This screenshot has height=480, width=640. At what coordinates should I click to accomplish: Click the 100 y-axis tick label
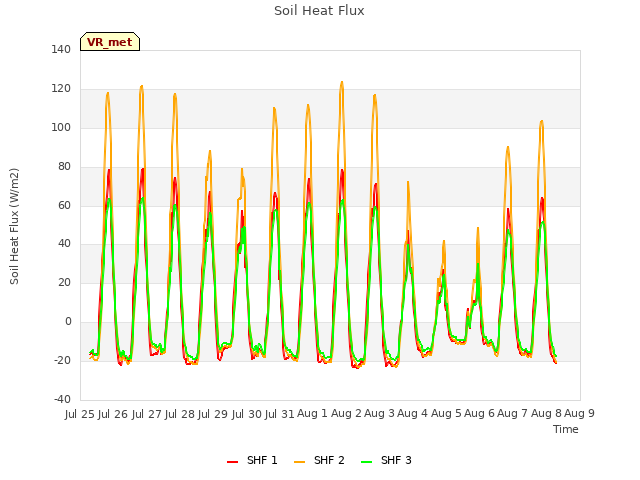[61, 127]
